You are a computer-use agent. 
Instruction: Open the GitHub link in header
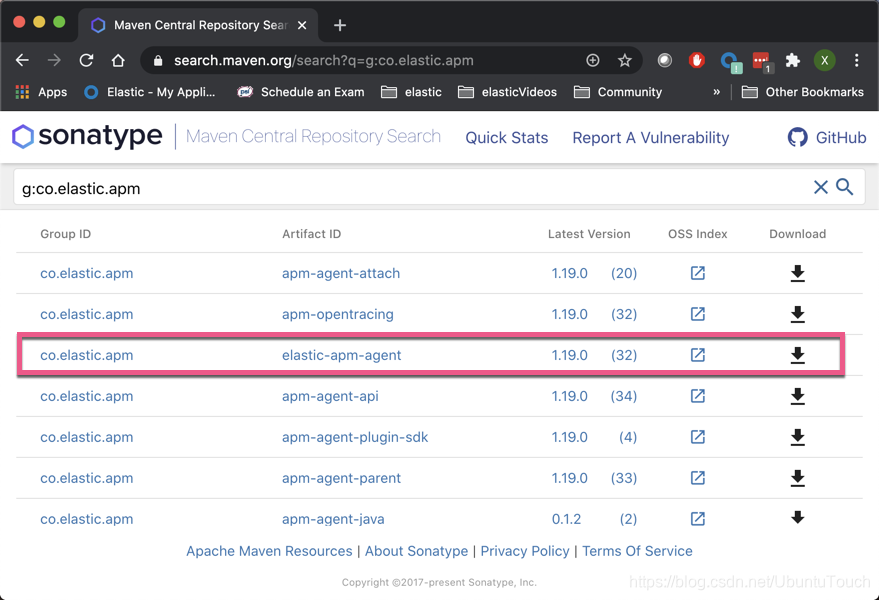coord(827,137)
